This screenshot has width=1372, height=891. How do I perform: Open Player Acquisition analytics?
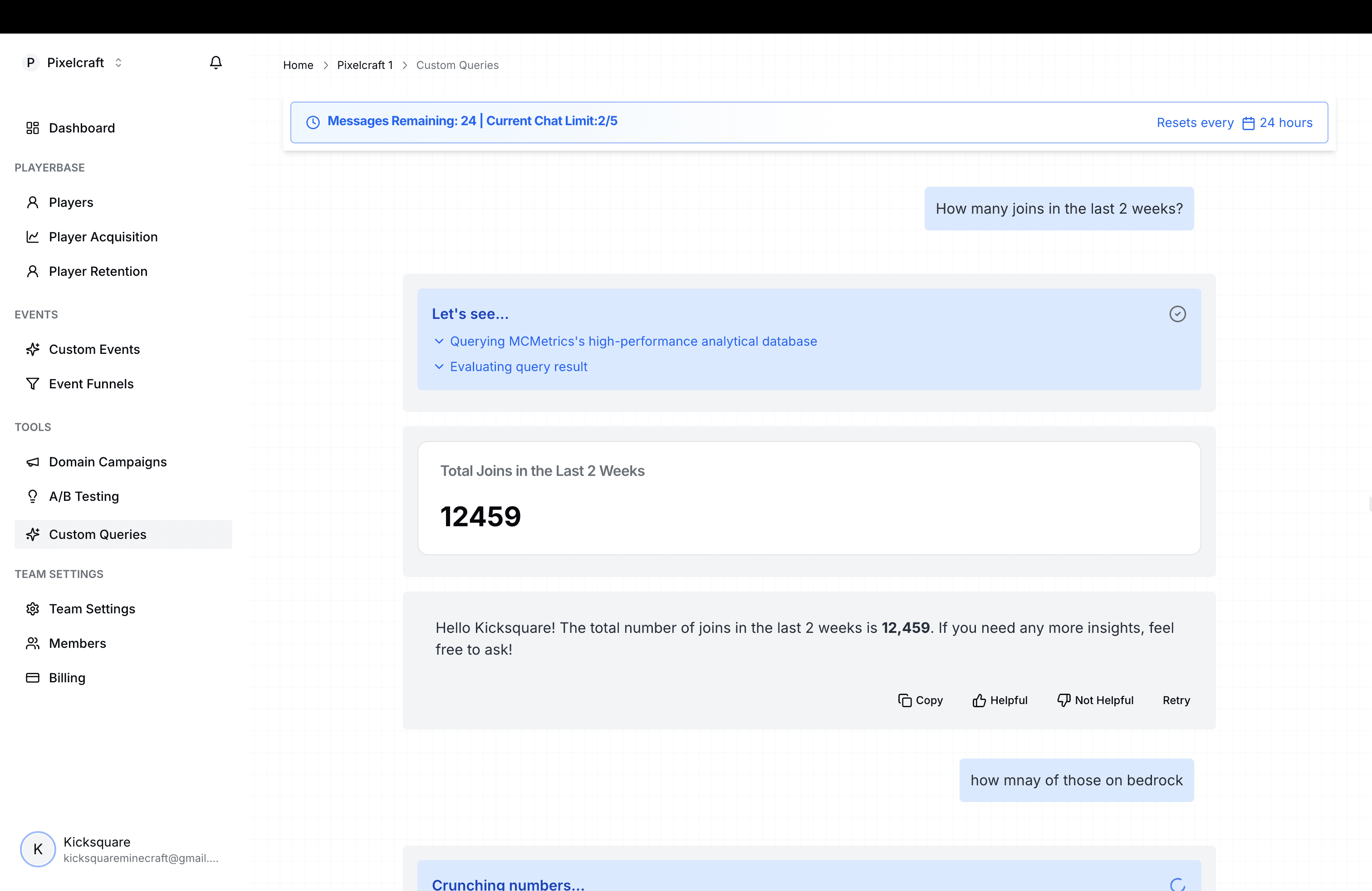point(103,237)
